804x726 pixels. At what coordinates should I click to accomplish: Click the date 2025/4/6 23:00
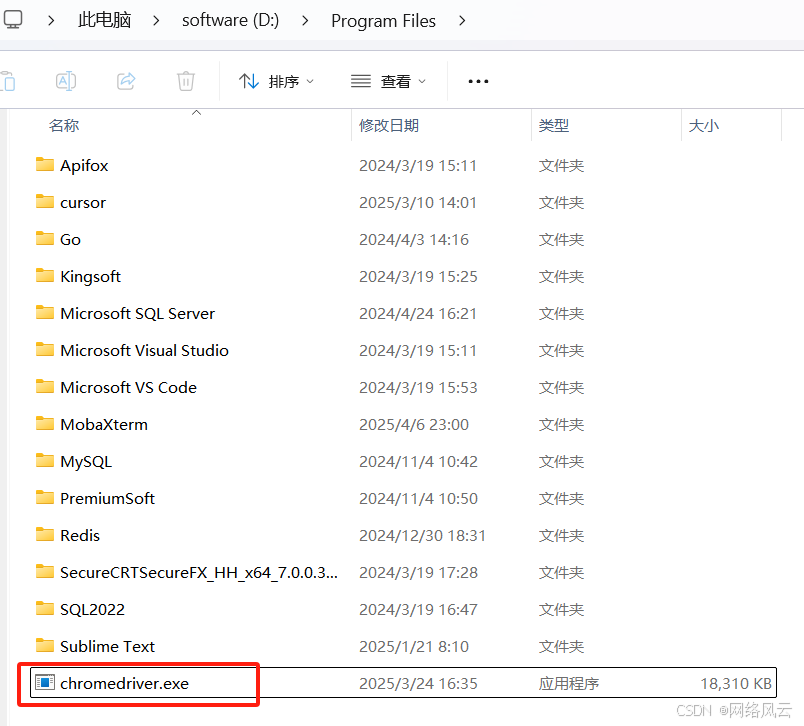[x=414, y=425]
